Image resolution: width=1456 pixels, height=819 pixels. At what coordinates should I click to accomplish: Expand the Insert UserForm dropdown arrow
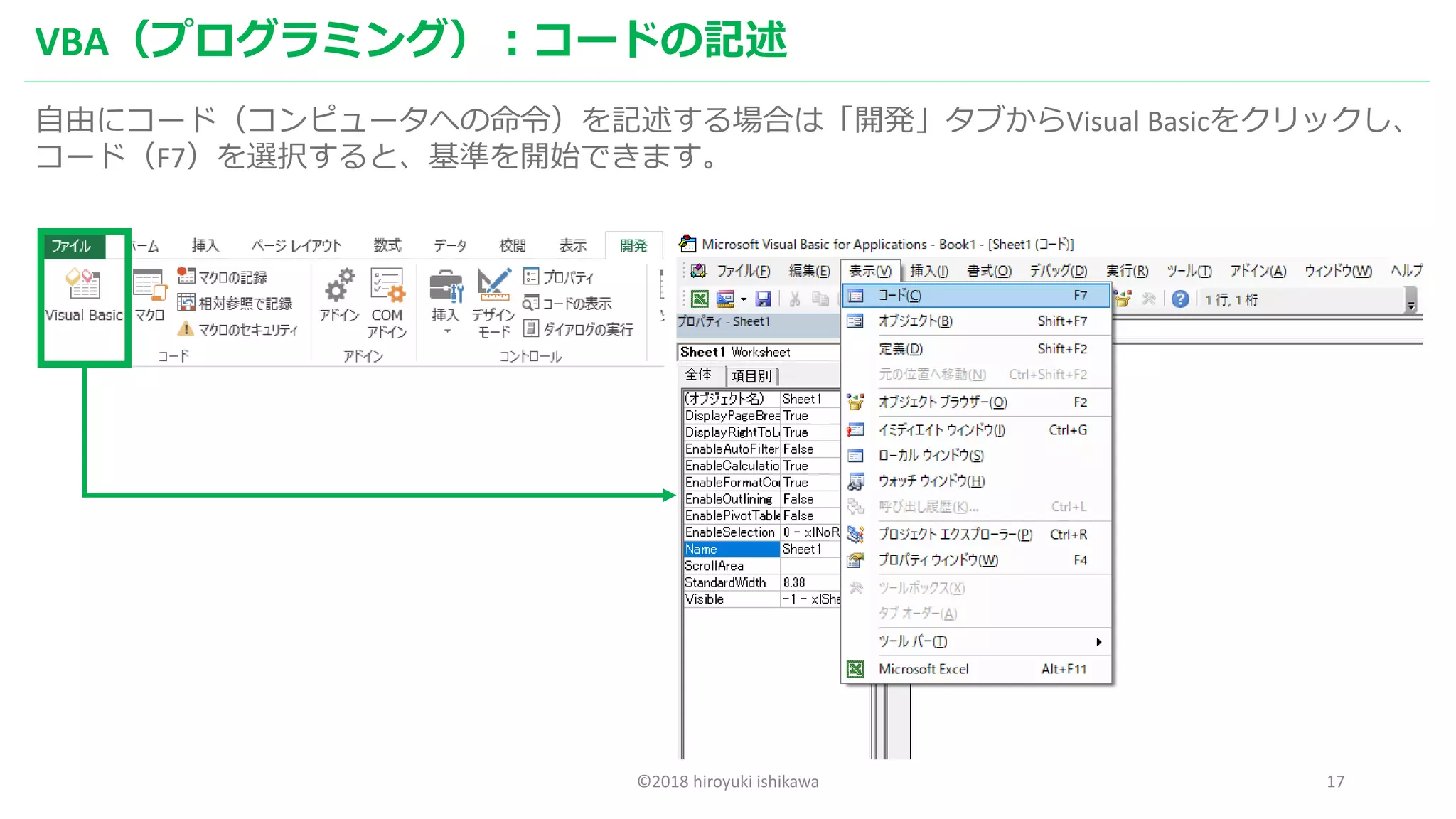point(744,299)
